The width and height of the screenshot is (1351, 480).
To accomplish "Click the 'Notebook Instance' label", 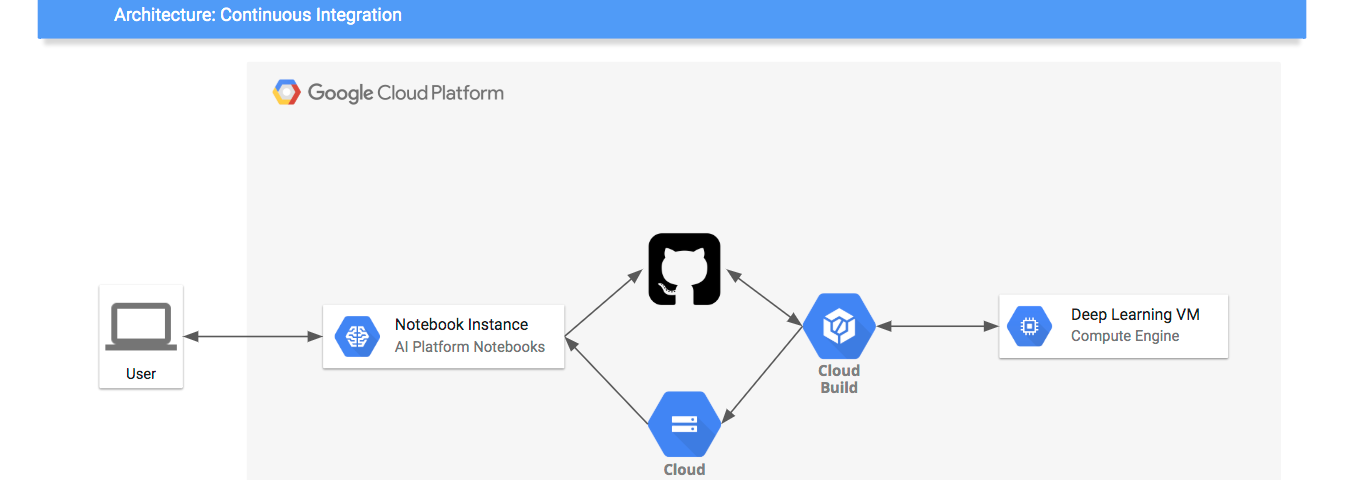I will tap(461, 325).
